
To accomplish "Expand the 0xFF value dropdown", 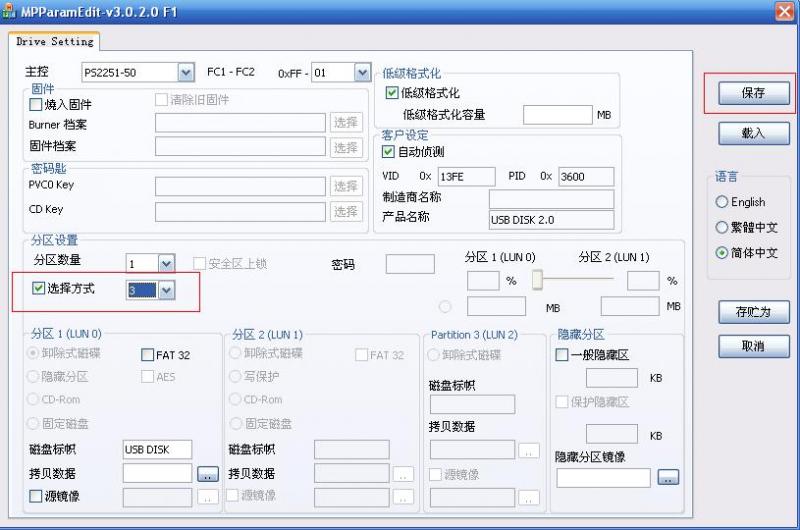I will click(x=362, y=73).
